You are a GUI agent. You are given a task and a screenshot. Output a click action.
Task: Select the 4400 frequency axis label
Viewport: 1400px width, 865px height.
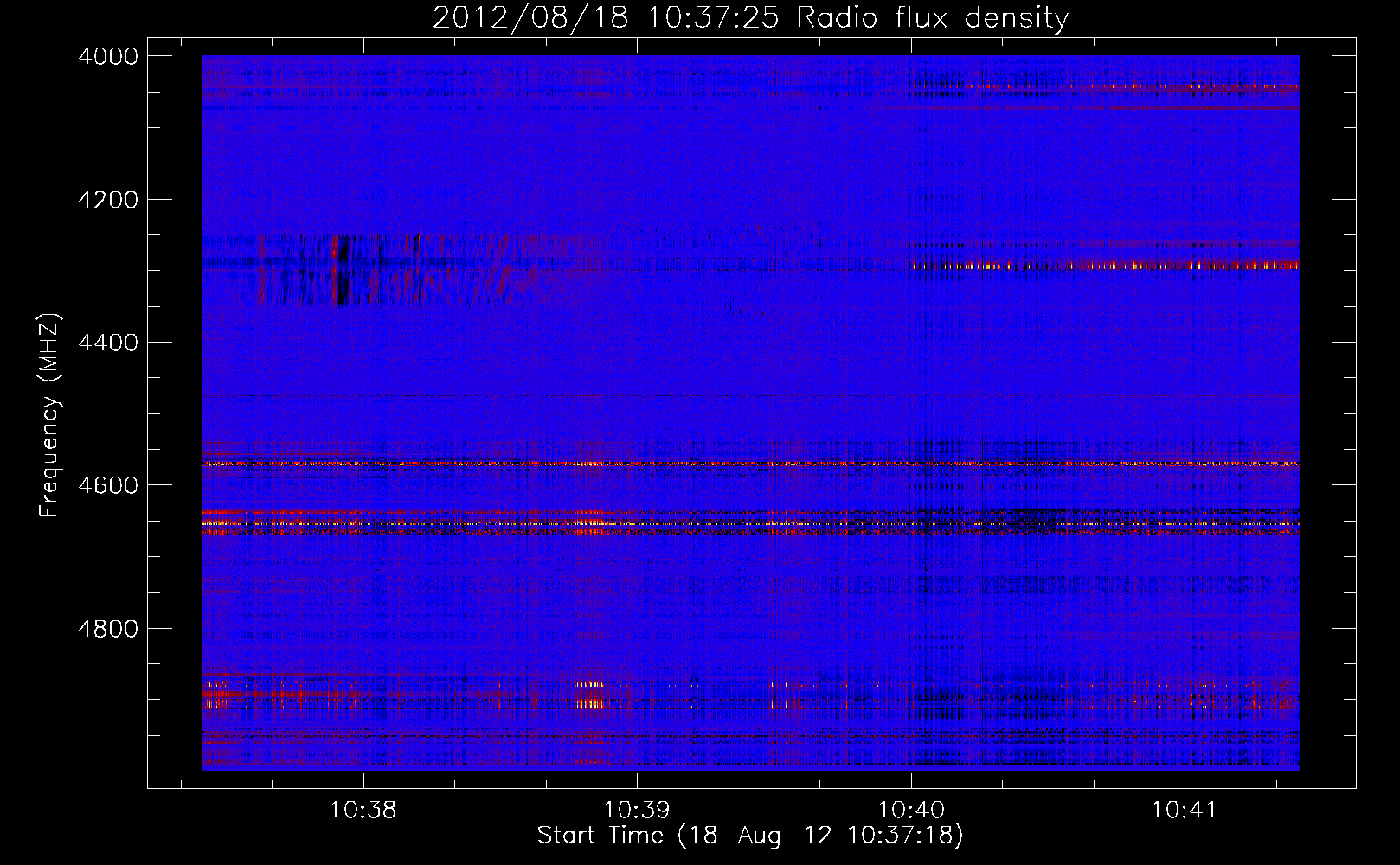click(x=108, y=343)
